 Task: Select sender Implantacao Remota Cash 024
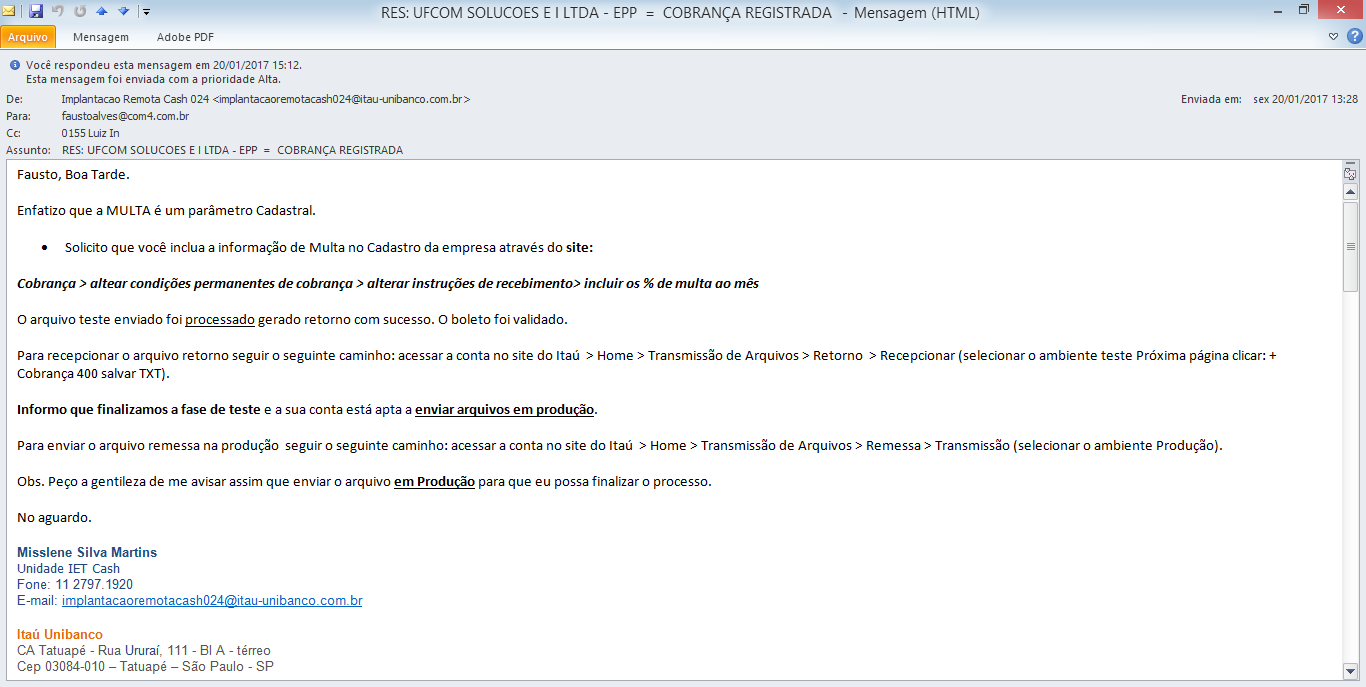point(265,100)
